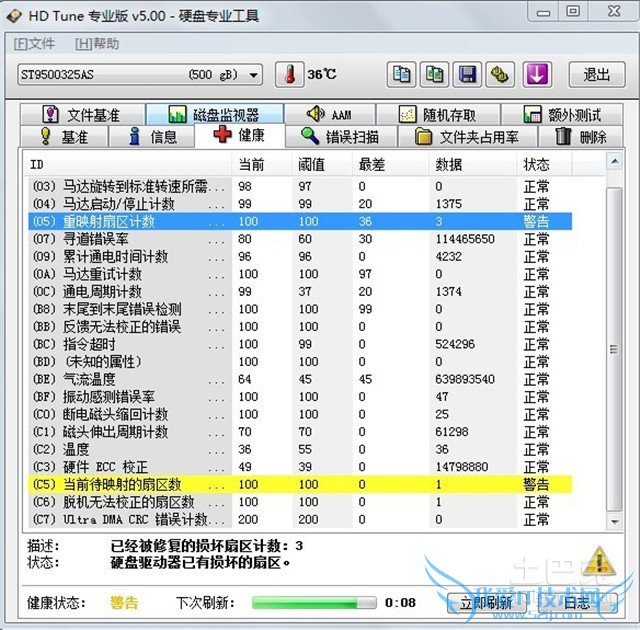
Task: Select the (C3) 硬件 ECC 校正 row
Action: point(300,467)
